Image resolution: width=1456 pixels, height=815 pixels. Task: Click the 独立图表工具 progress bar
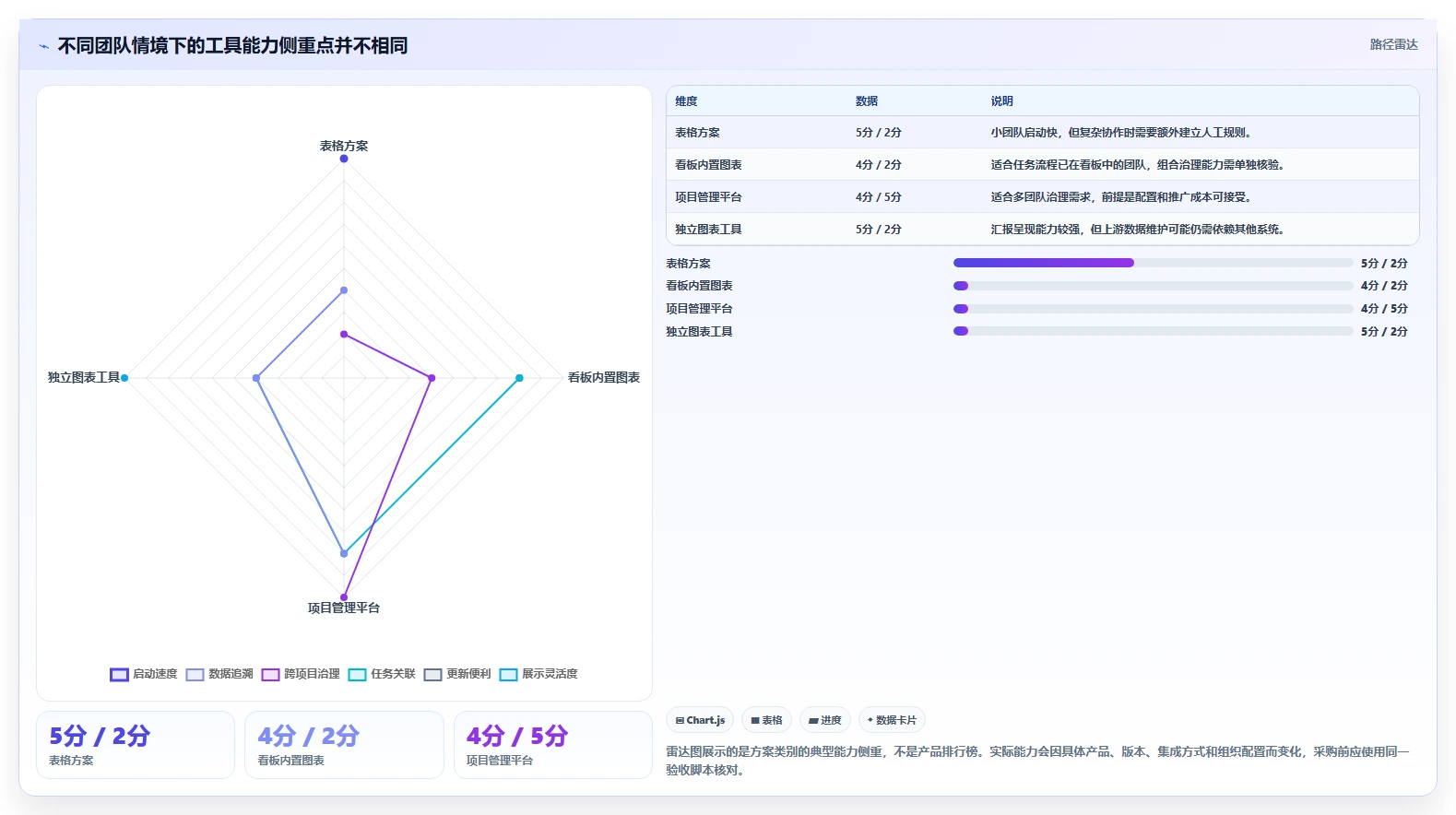point(1153,331)
